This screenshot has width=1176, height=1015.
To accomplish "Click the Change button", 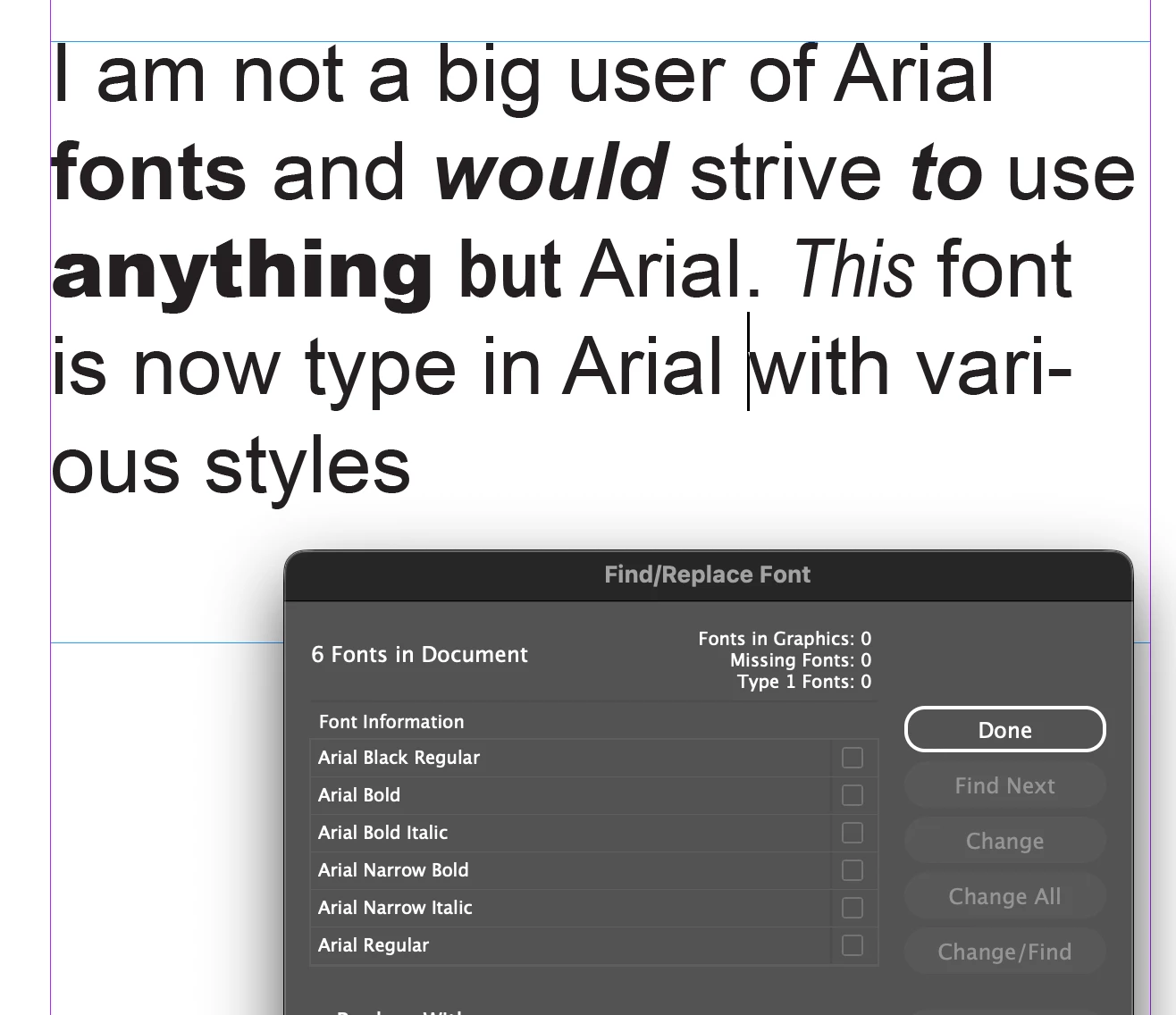I will [1004, 841].
